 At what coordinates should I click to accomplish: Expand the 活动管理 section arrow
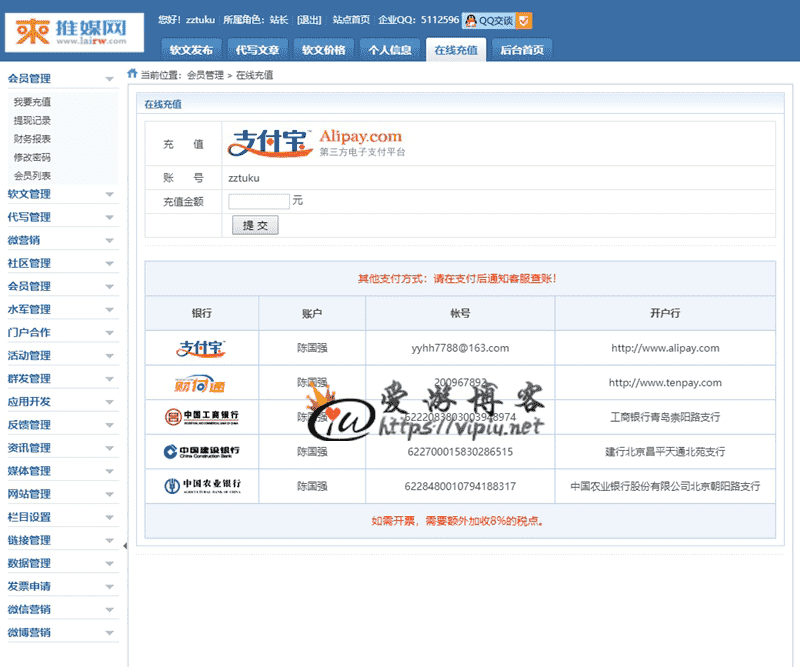click(x=109, y=356)
